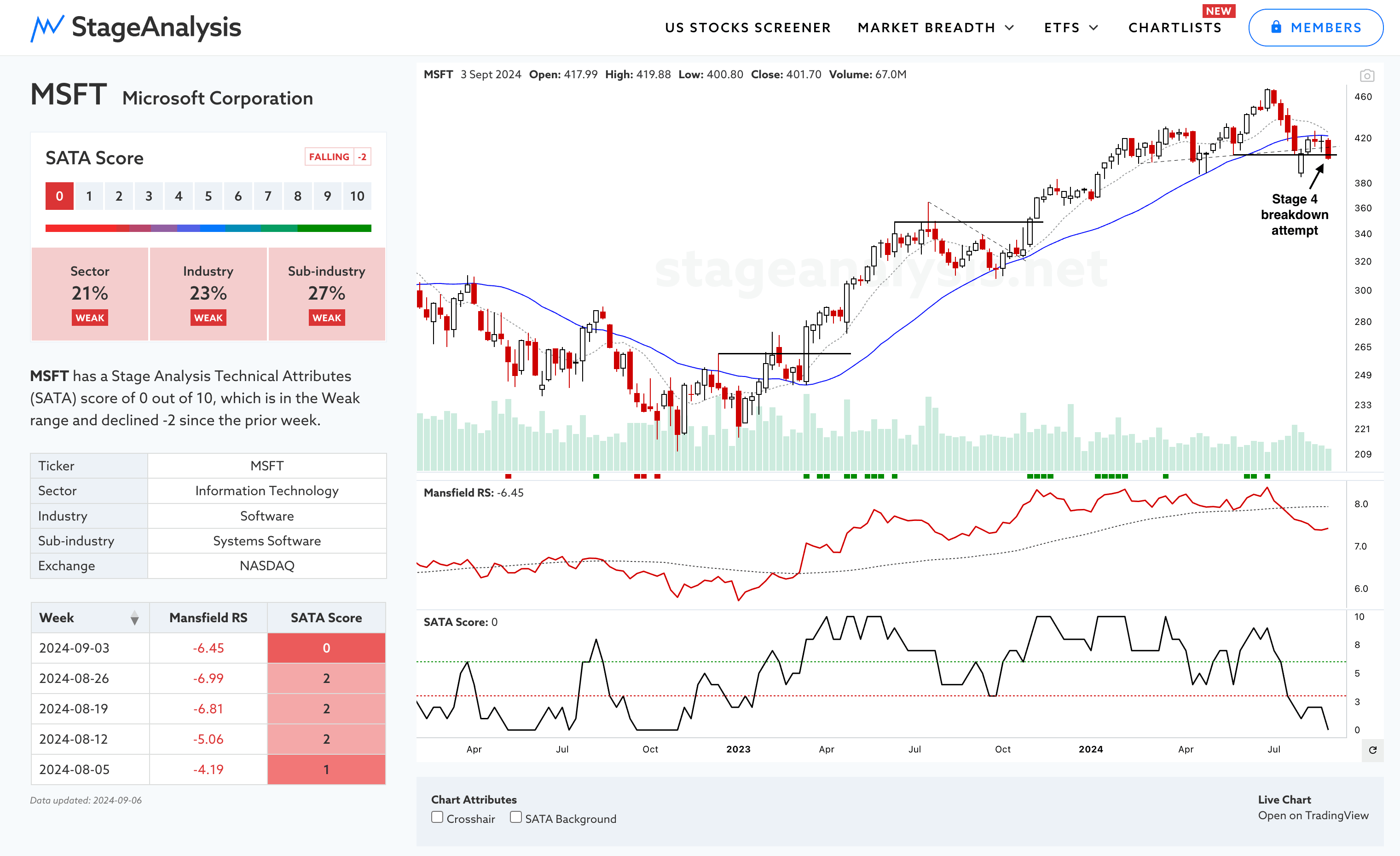The height and width of the screenshot is (856, 1400).
Task: Click the Sector 21% Weak tile
Action: pos(90,294)
